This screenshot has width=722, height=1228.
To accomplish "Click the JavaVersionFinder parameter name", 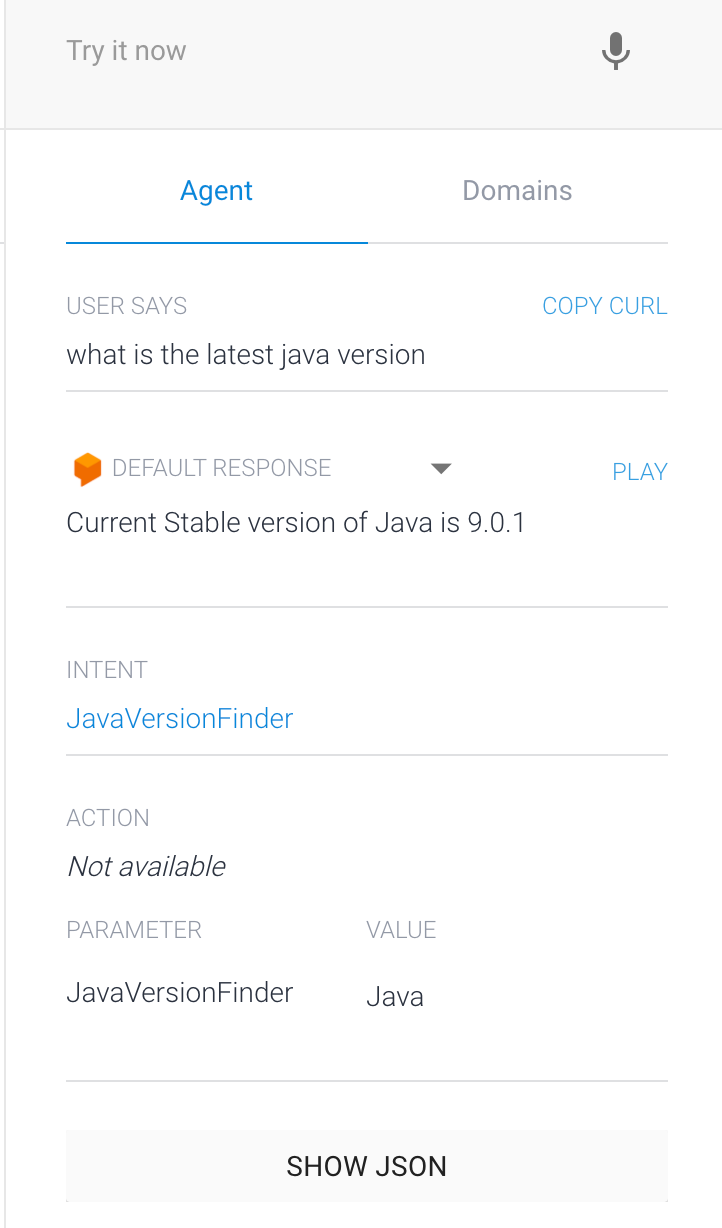I will pyautogui.click(x=179, y=992).
